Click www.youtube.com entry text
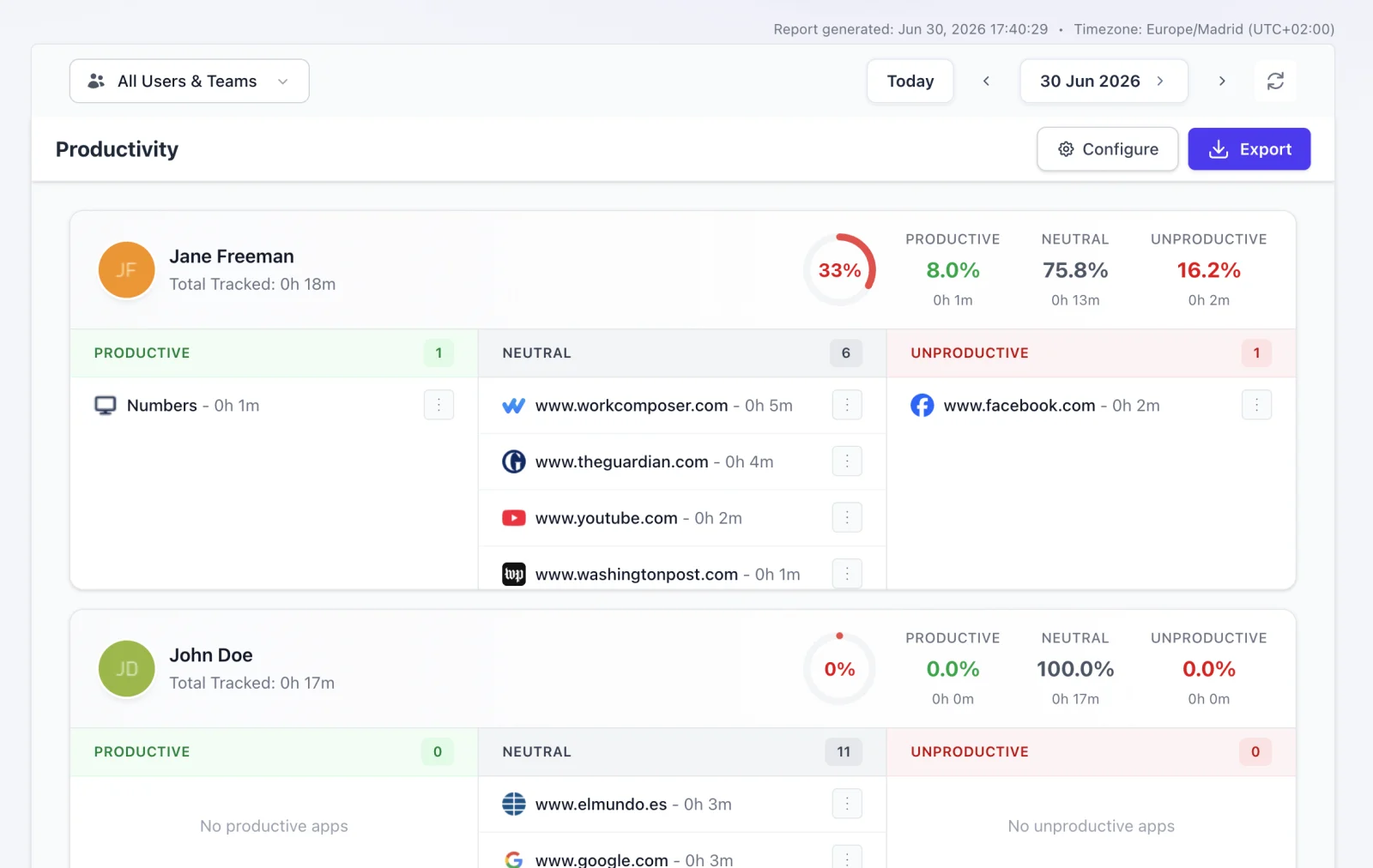This screenshot has height=868, width=1373. [638, 518]
